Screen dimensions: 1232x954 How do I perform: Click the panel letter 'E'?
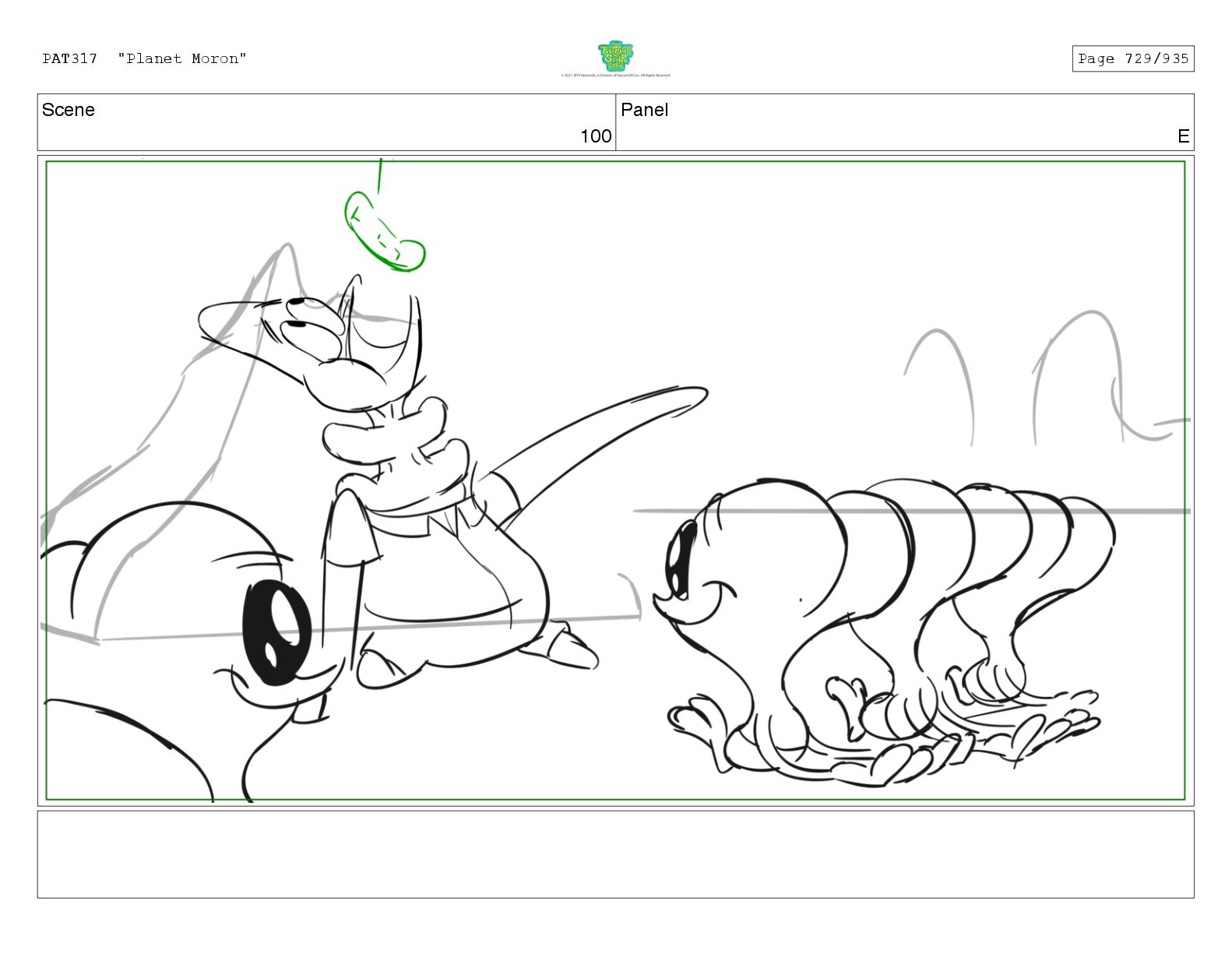[x=1183, y=136]
